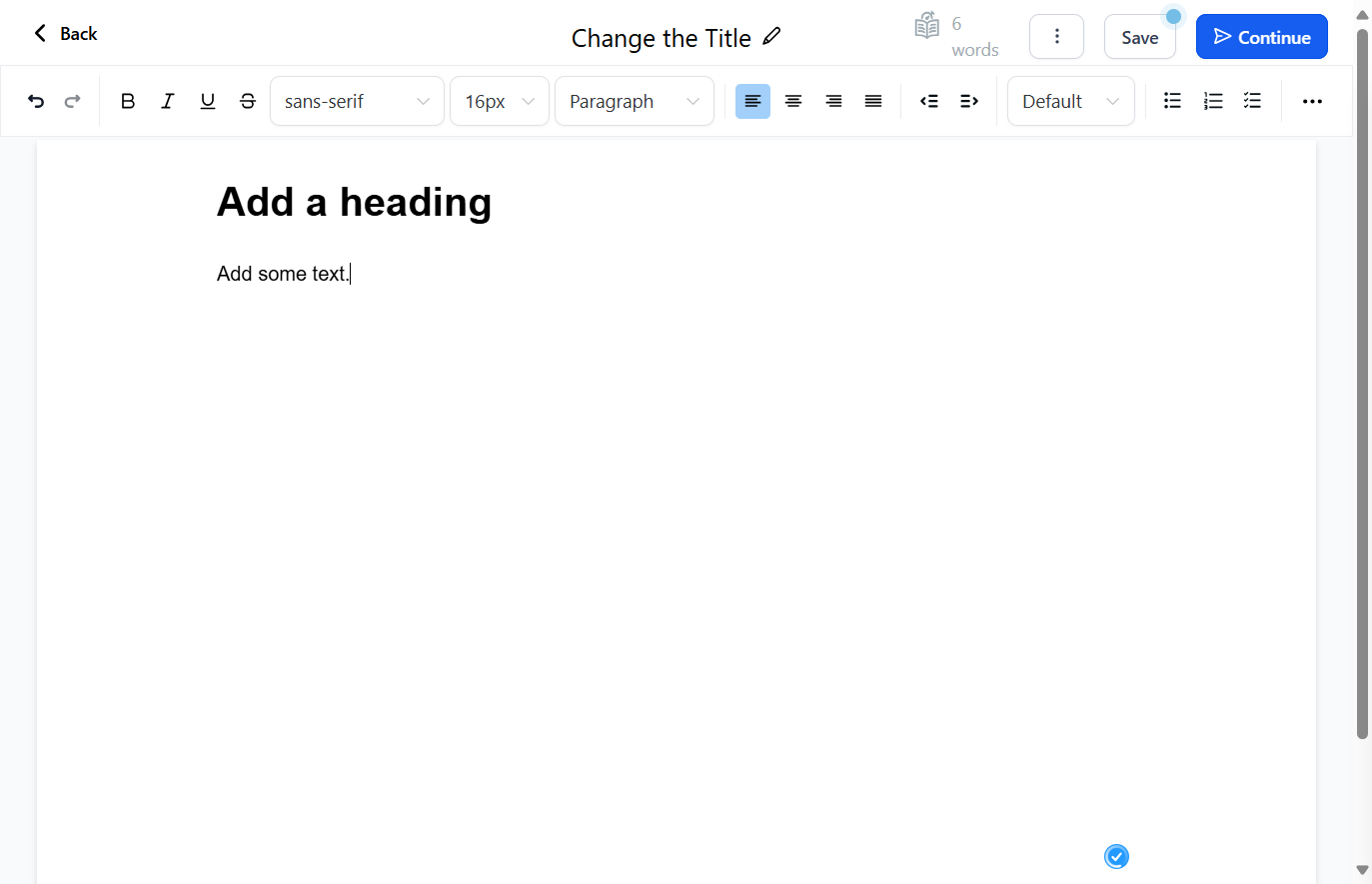Underline the selected text
The height and width of the screenshot is (884, 1372).
pos(208,101)
